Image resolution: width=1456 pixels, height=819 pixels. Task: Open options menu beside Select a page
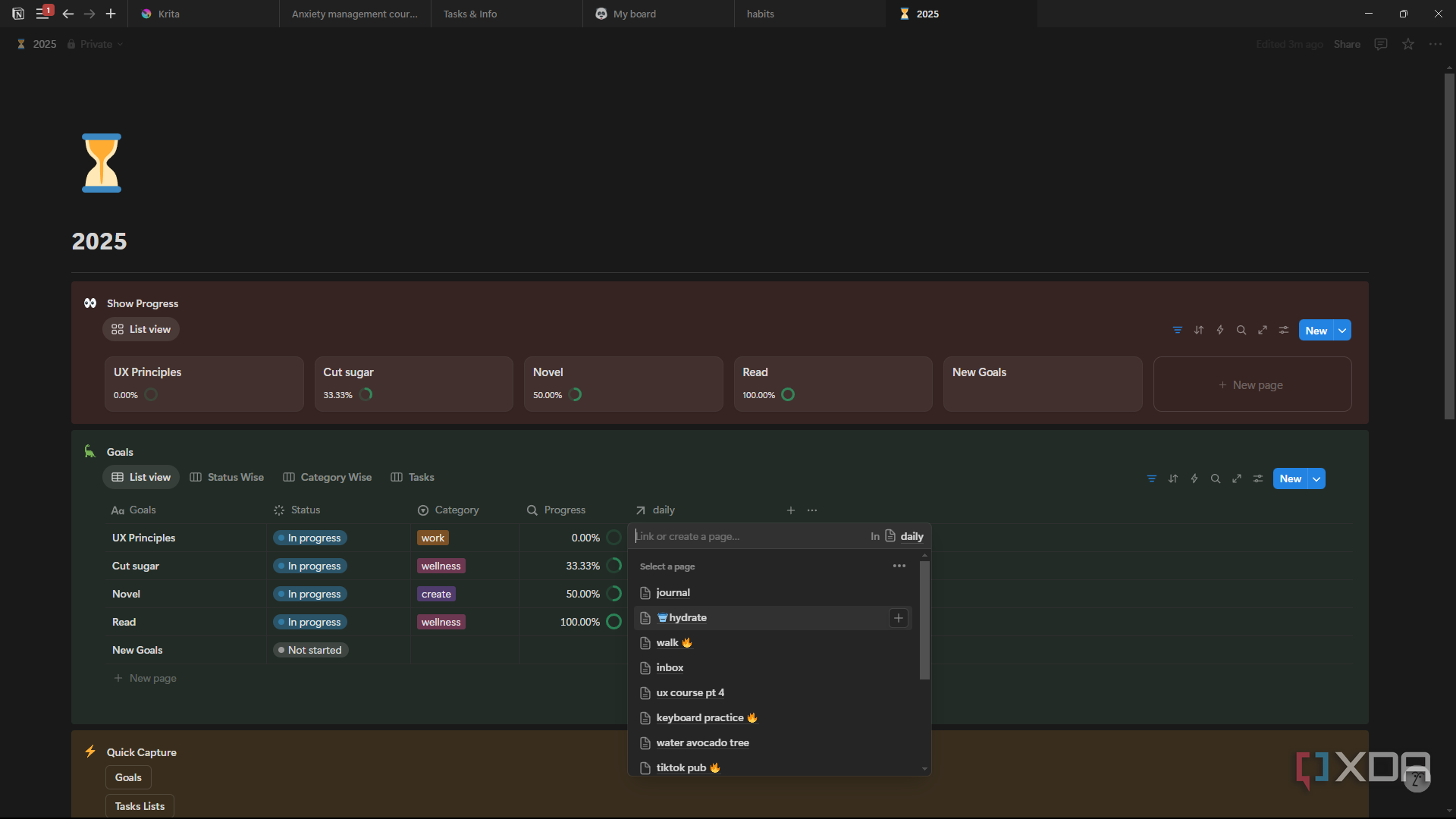coord(899,566)
